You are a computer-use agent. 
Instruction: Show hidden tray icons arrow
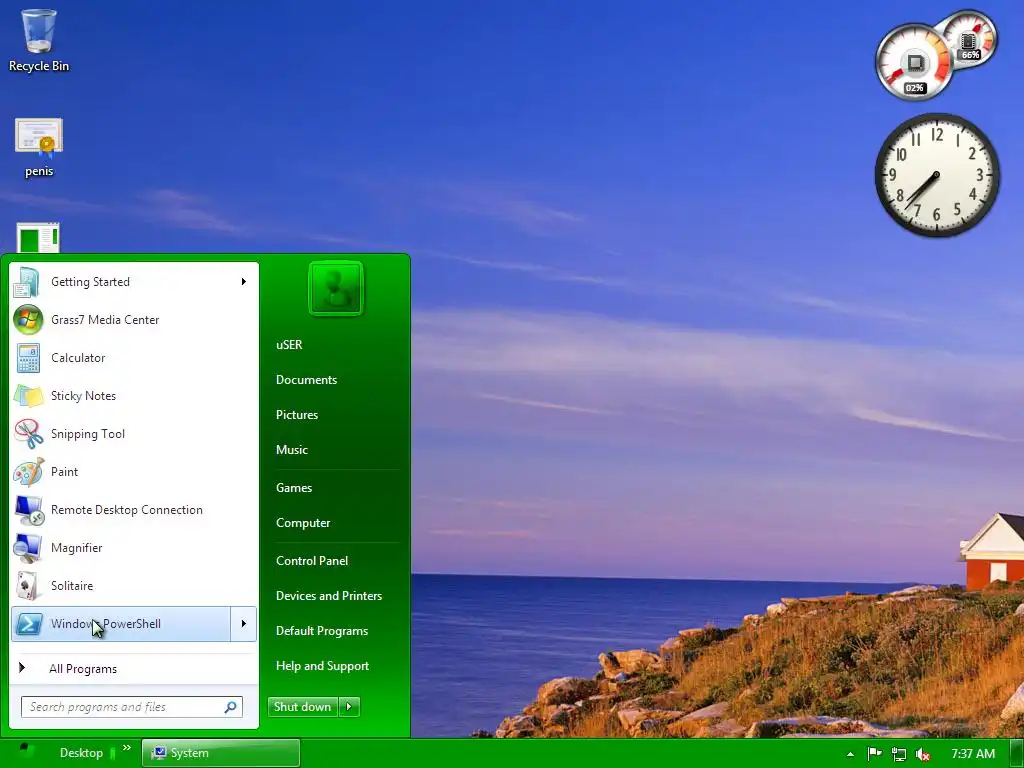[850, 754]
